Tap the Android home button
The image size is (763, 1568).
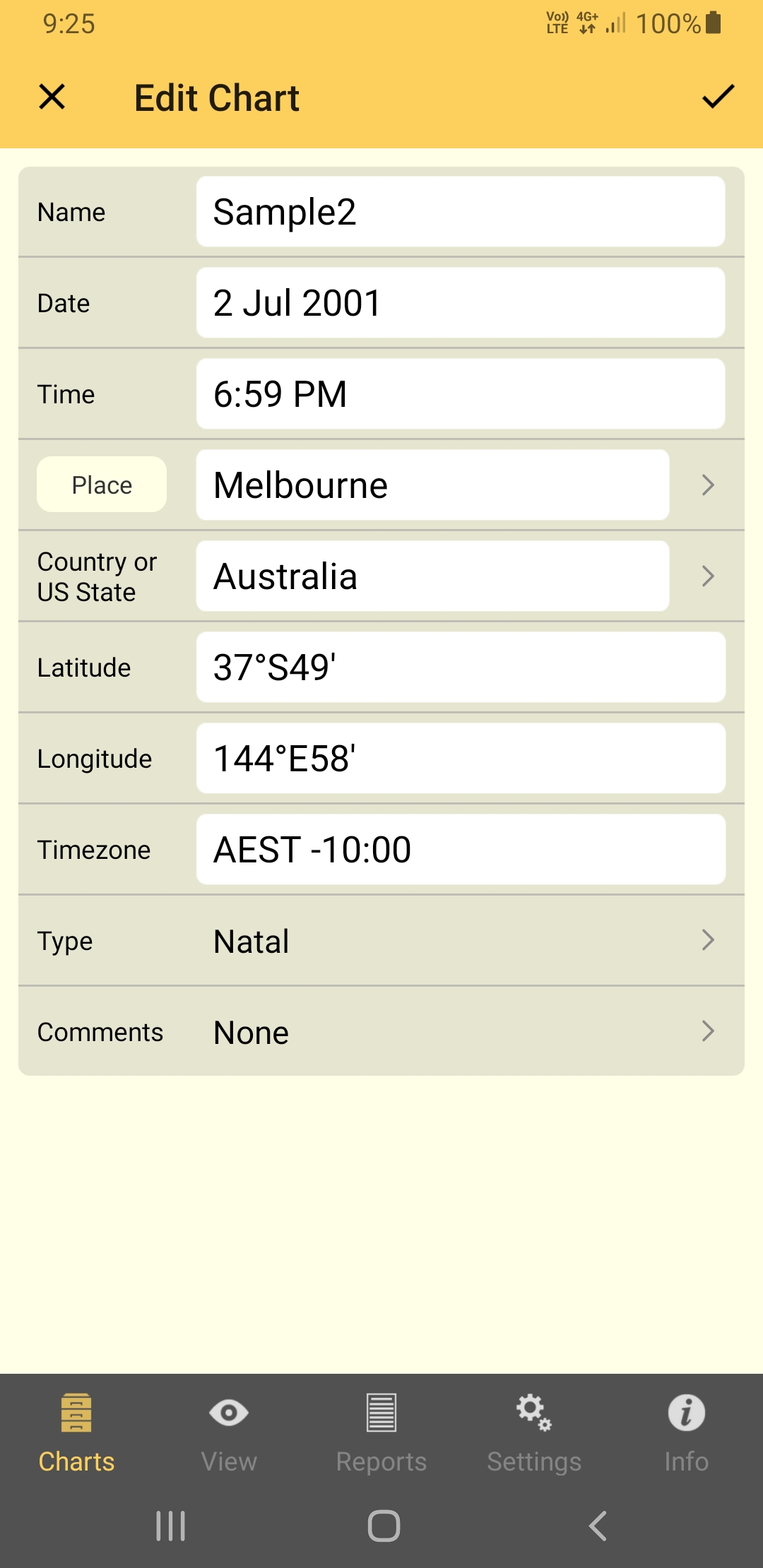[x=384, y=1526]
